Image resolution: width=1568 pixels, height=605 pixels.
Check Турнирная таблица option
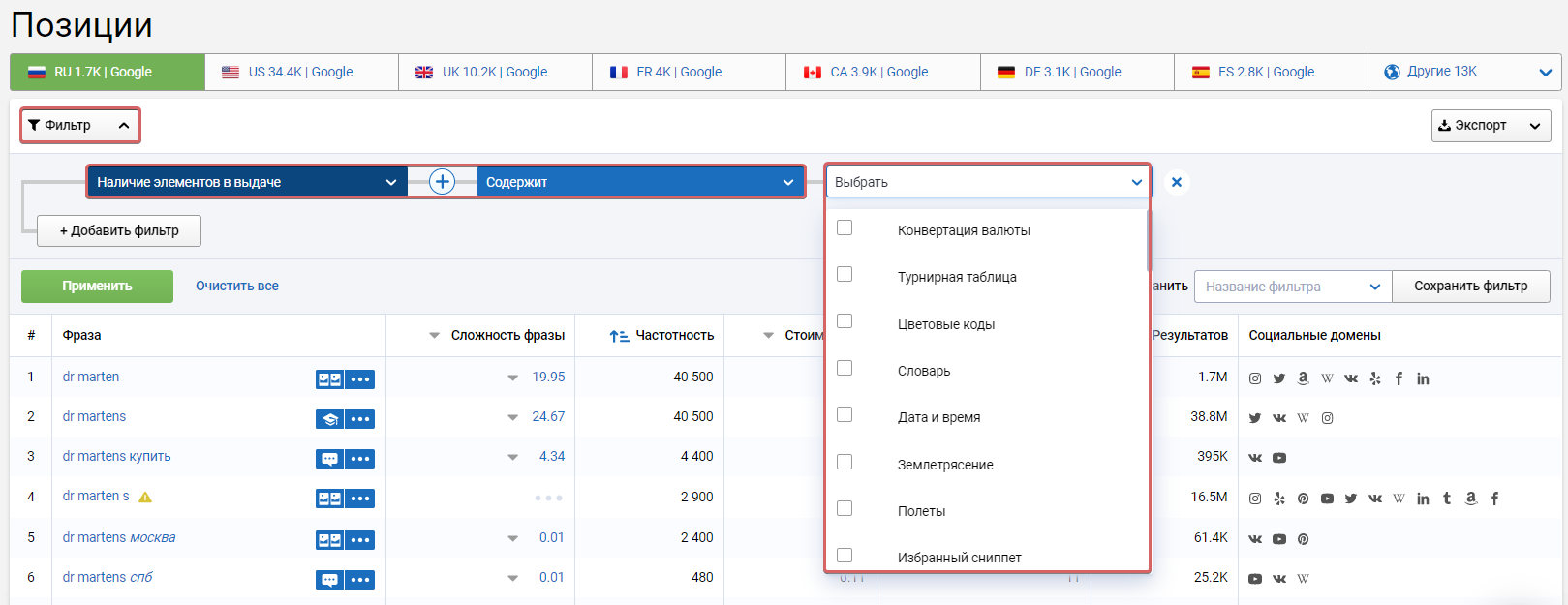coord(845,274)
